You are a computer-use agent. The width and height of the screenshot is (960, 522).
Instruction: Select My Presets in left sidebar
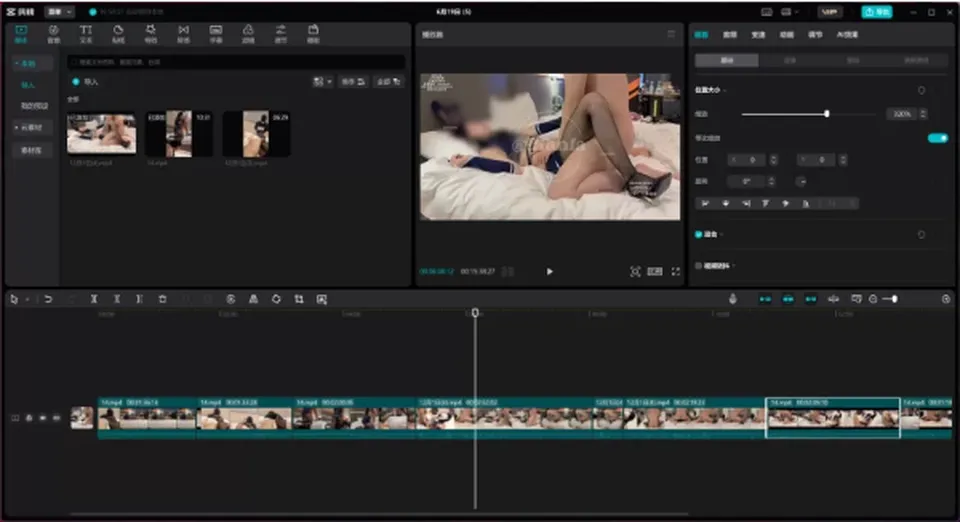pos(34,106)
